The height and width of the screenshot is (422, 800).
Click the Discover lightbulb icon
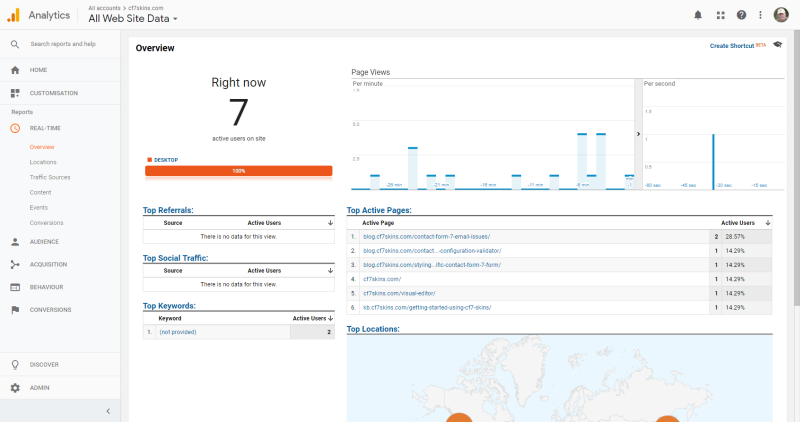coord(15,365)
